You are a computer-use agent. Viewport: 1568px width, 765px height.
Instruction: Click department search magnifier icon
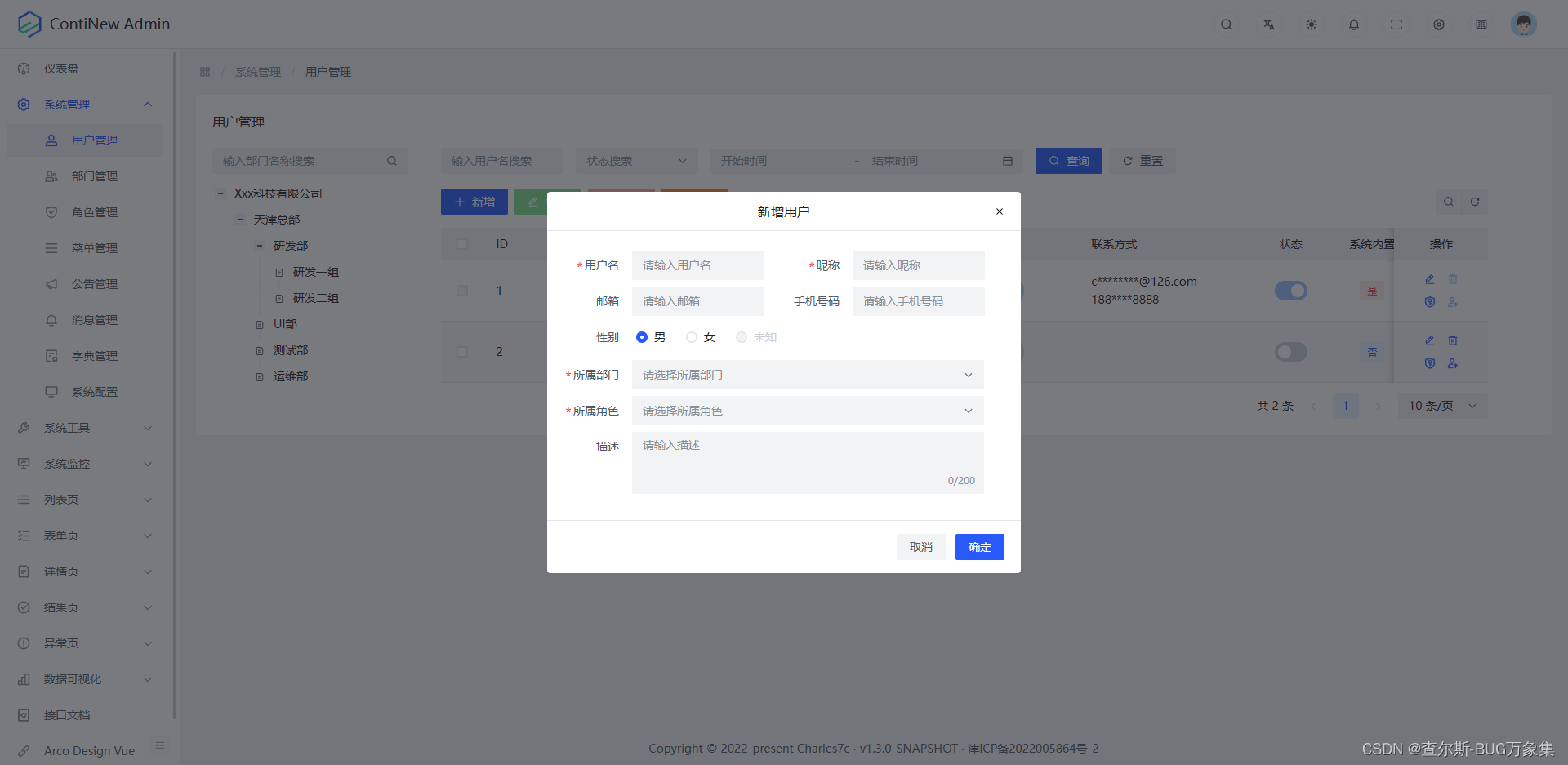tap(392, 161)
